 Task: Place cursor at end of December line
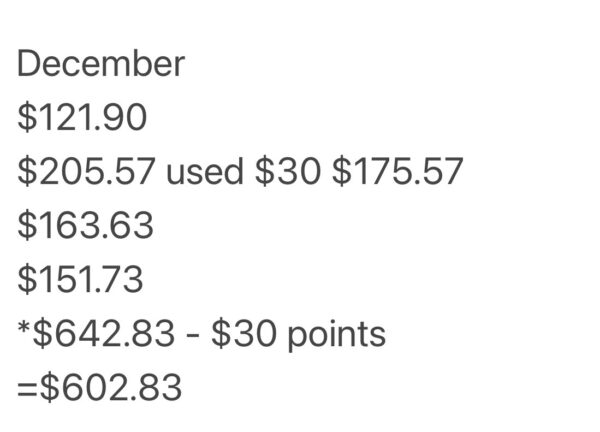pos(187,64)
